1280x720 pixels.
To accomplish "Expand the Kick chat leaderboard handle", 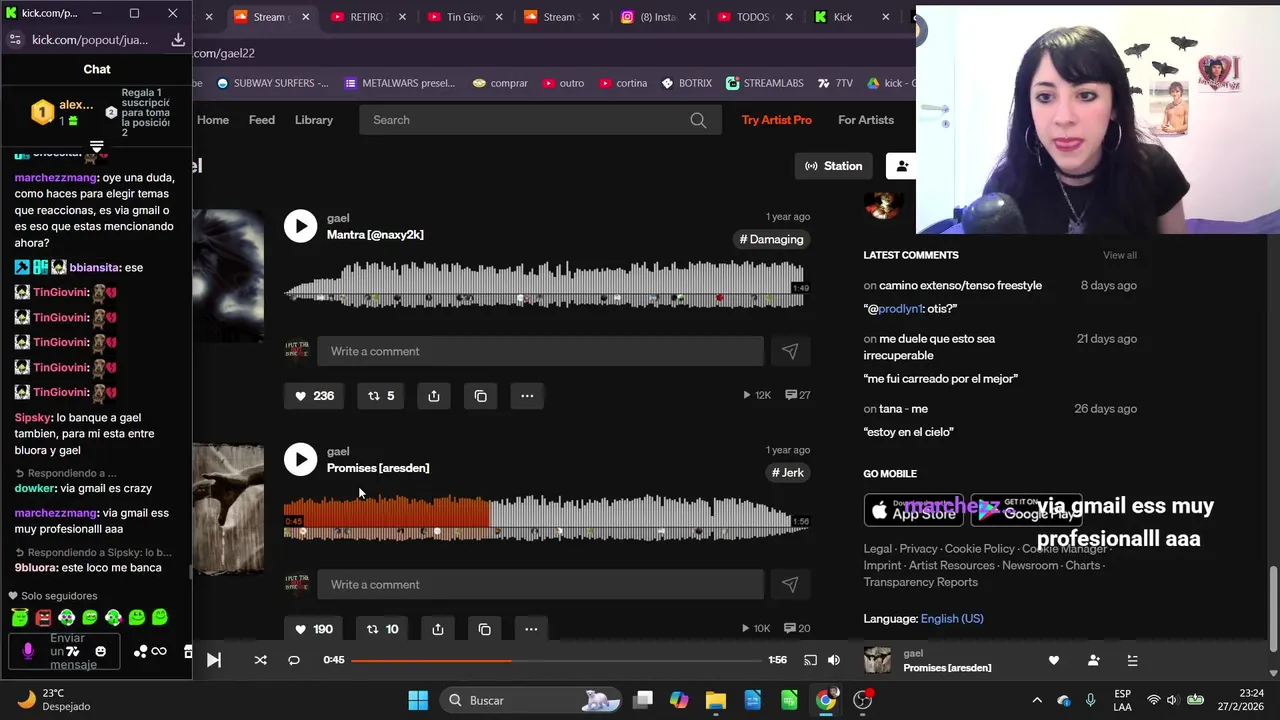I will pyautogui.click(x=96, y=147).
